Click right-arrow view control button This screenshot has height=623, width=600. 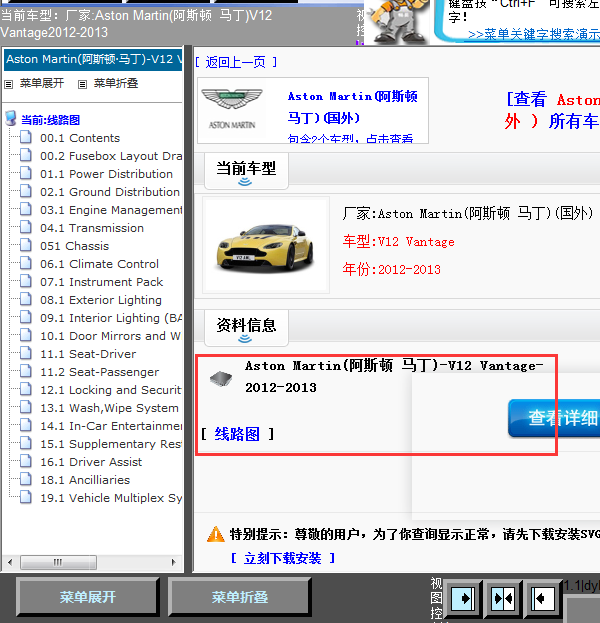click(x=463, y=598)
